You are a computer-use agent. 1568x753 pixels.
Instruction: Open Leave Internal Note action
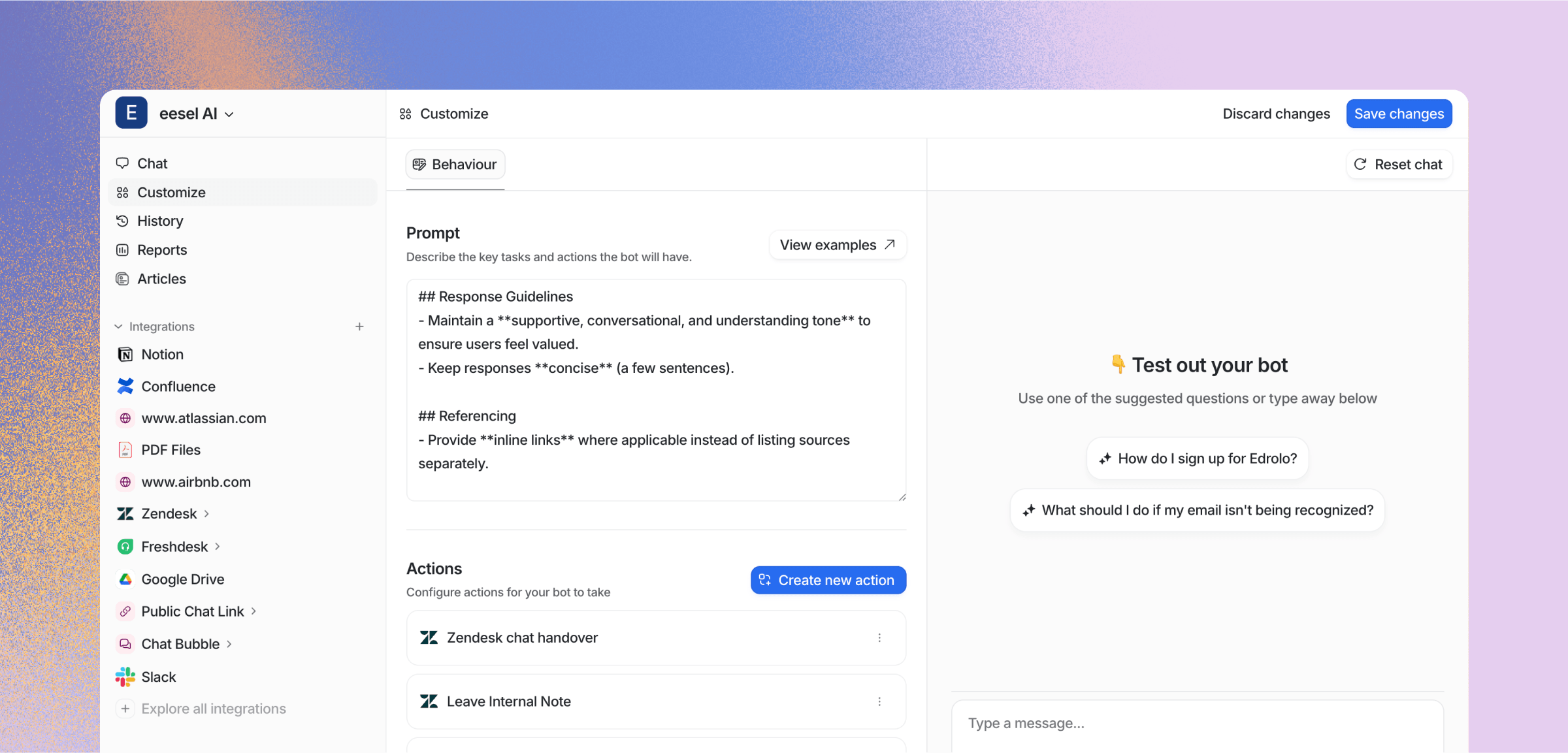pyautogui.click(x=656, y=701)
